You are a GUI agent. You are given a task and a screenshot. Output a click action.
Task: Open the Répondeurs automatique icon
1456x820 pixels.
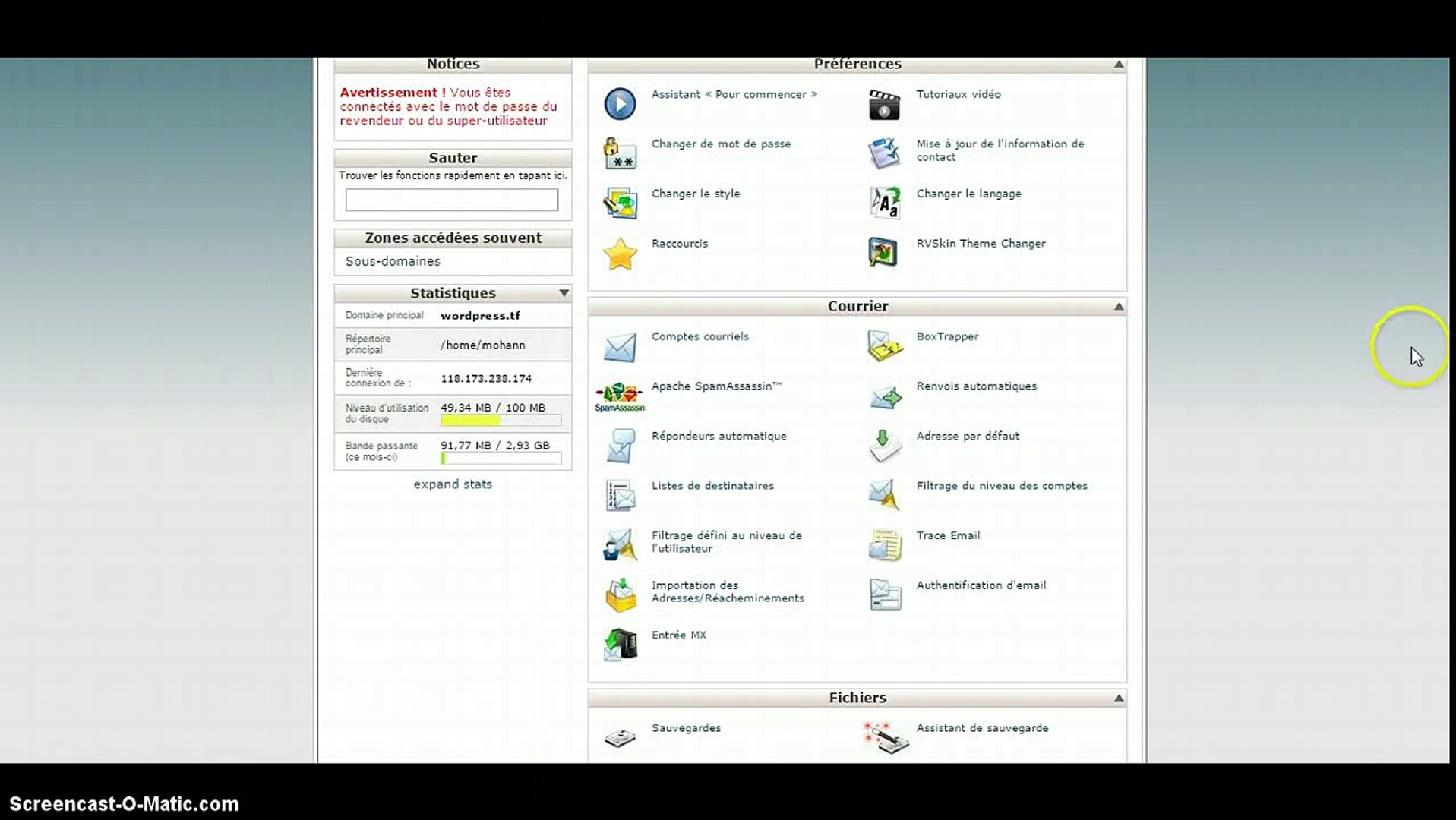620,446
